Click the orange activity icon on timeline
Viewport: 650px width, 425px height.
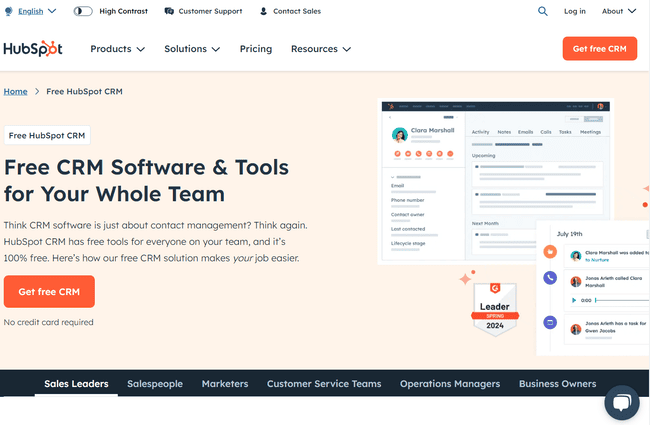[550, 251]
